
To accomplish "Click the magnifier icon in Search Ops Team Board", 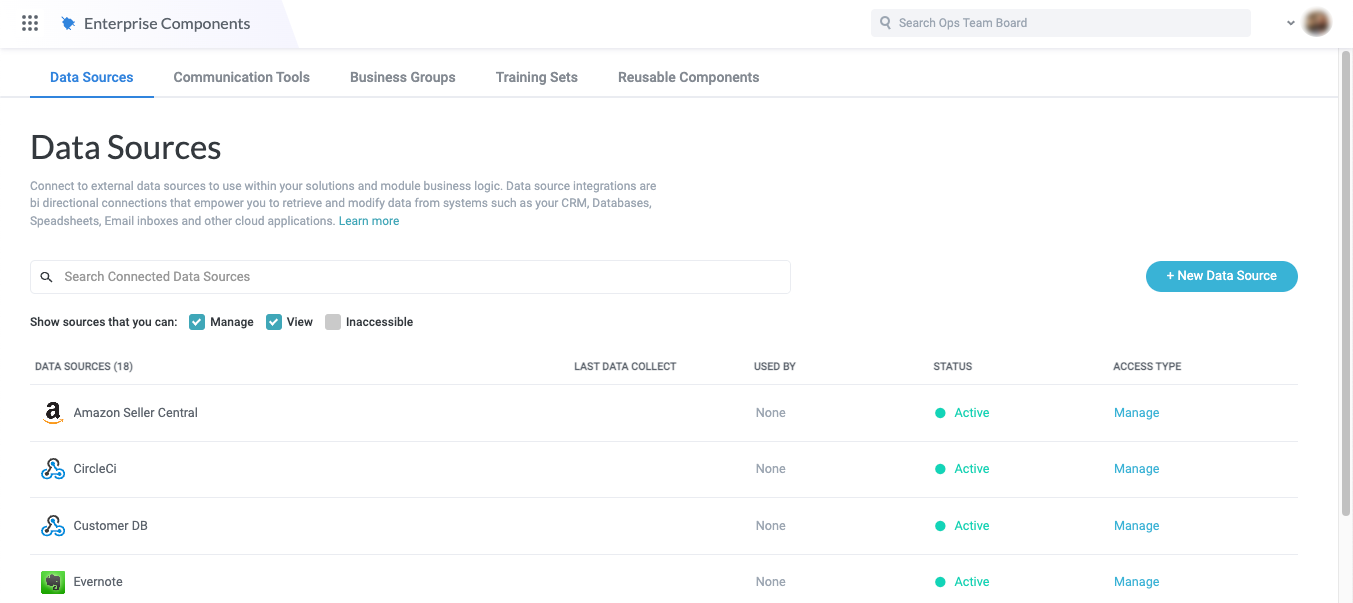I will click(885, 23).
